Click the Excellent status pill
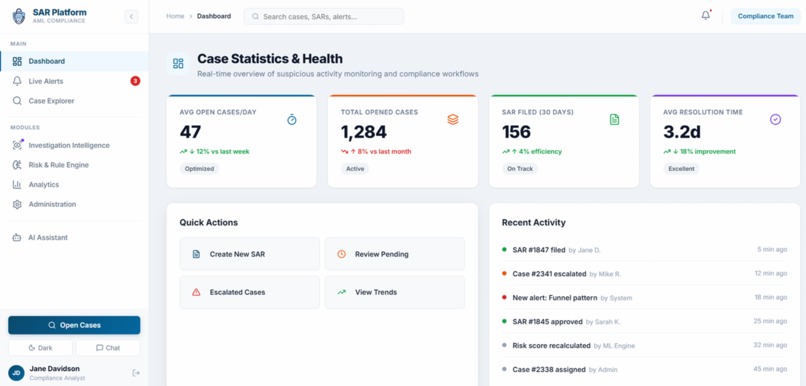The height and width of the screenshot is (386, 806). 681,169
